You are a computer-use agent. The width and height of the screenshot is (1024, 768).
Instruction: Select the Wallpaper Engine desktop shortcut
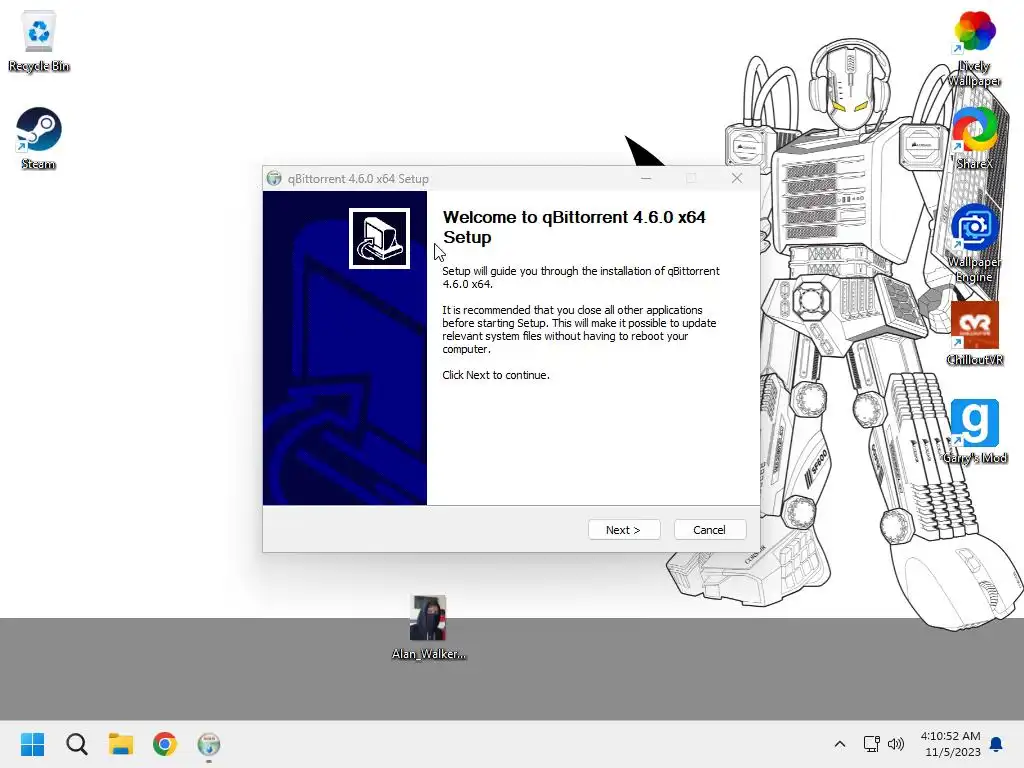click(974, 244)
